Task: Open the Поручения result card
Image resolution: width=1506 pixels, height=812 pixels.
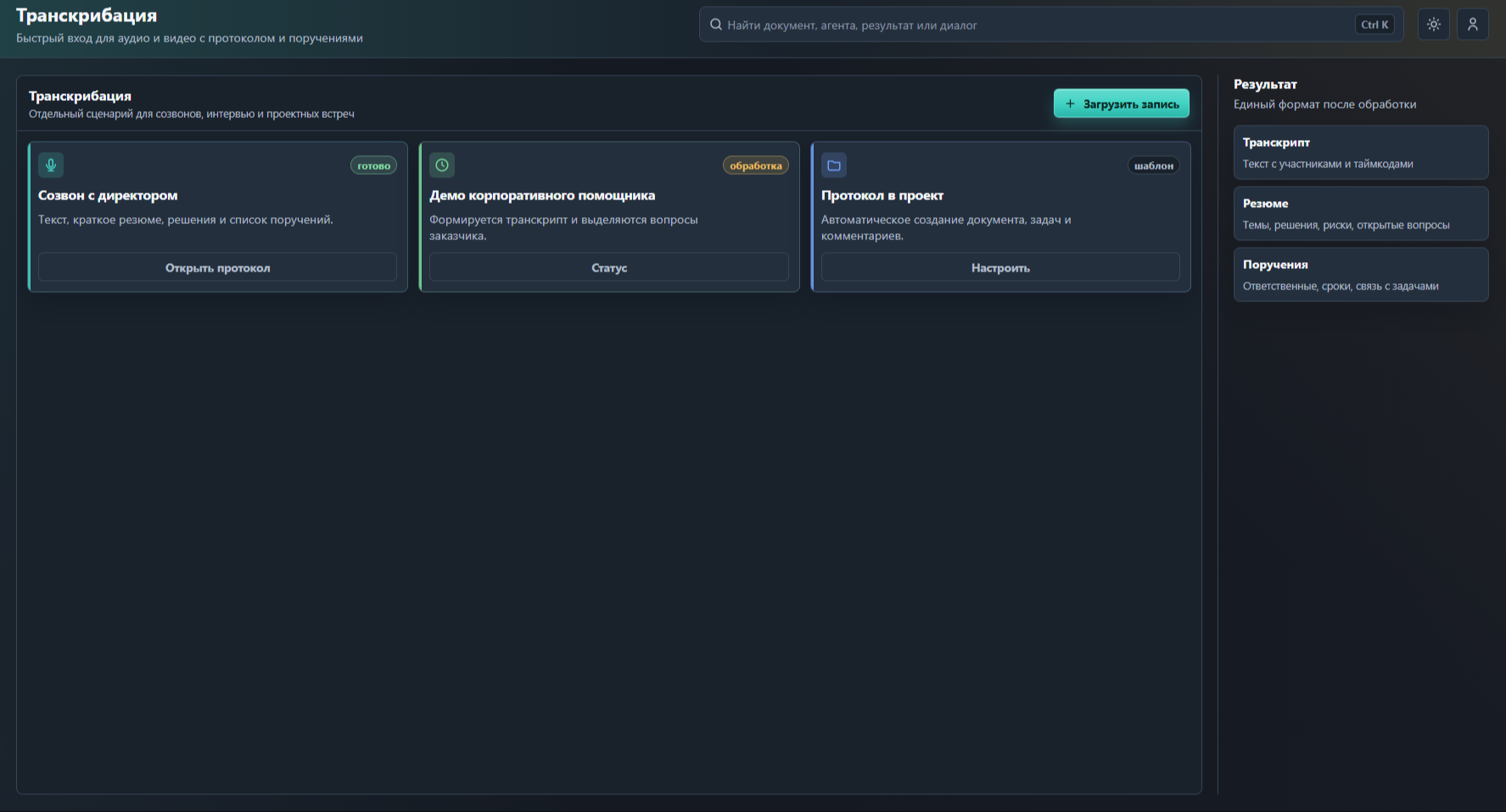Action: [x=1361, y=275]
